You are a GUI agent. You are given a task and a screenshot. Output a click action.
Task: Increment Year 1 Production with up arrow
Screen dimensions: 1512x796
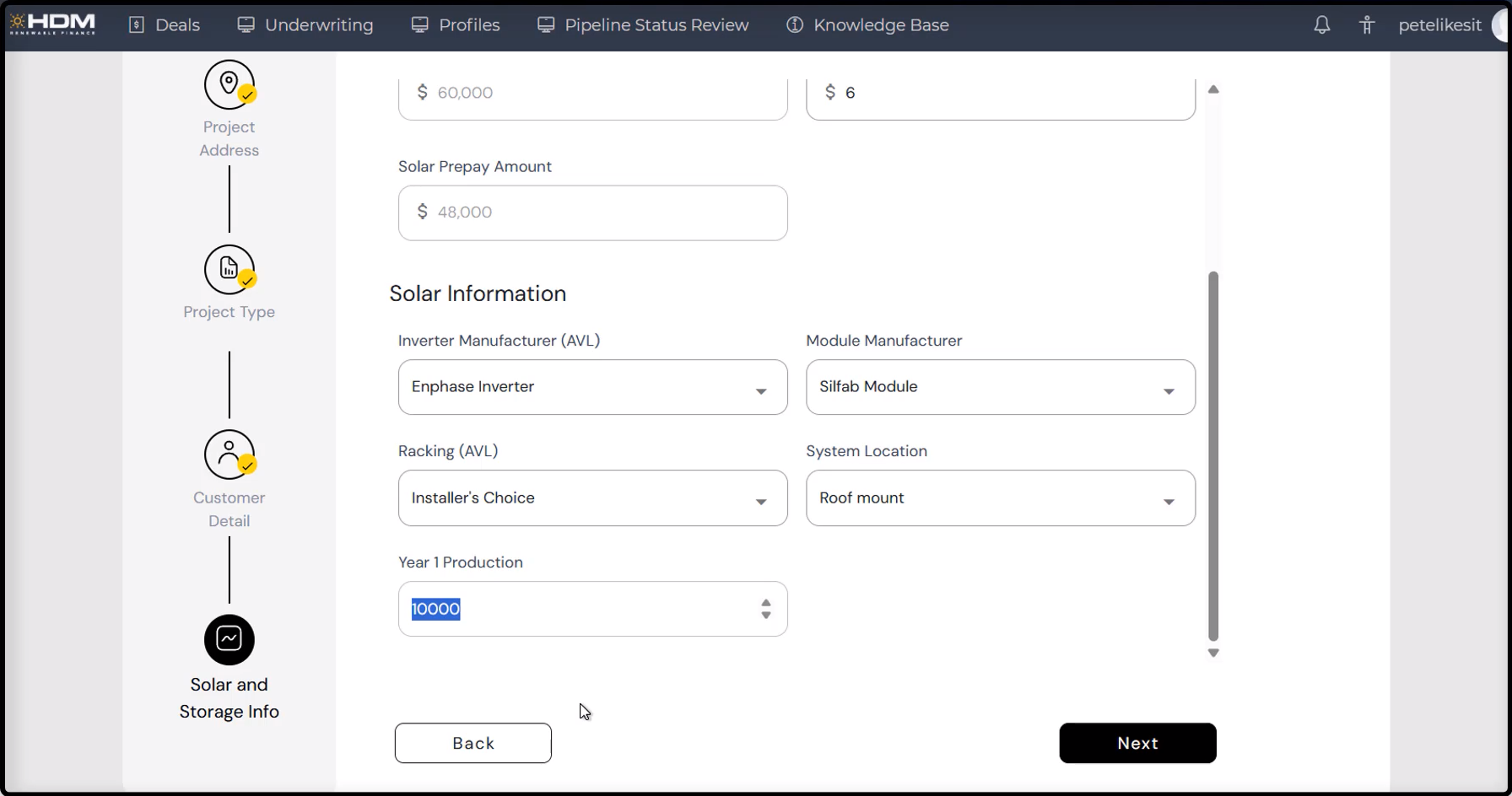click(765, 603)
